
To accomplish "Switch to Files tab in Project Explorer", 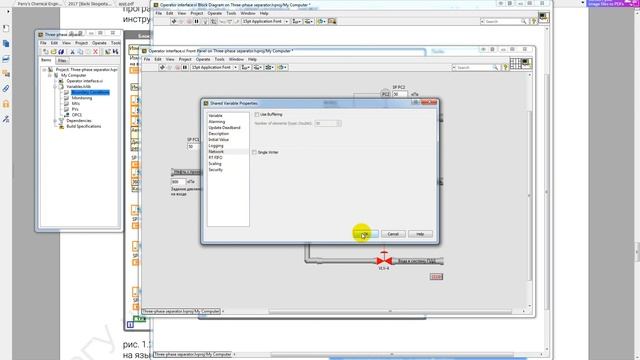I will click(x=62, y=60).
